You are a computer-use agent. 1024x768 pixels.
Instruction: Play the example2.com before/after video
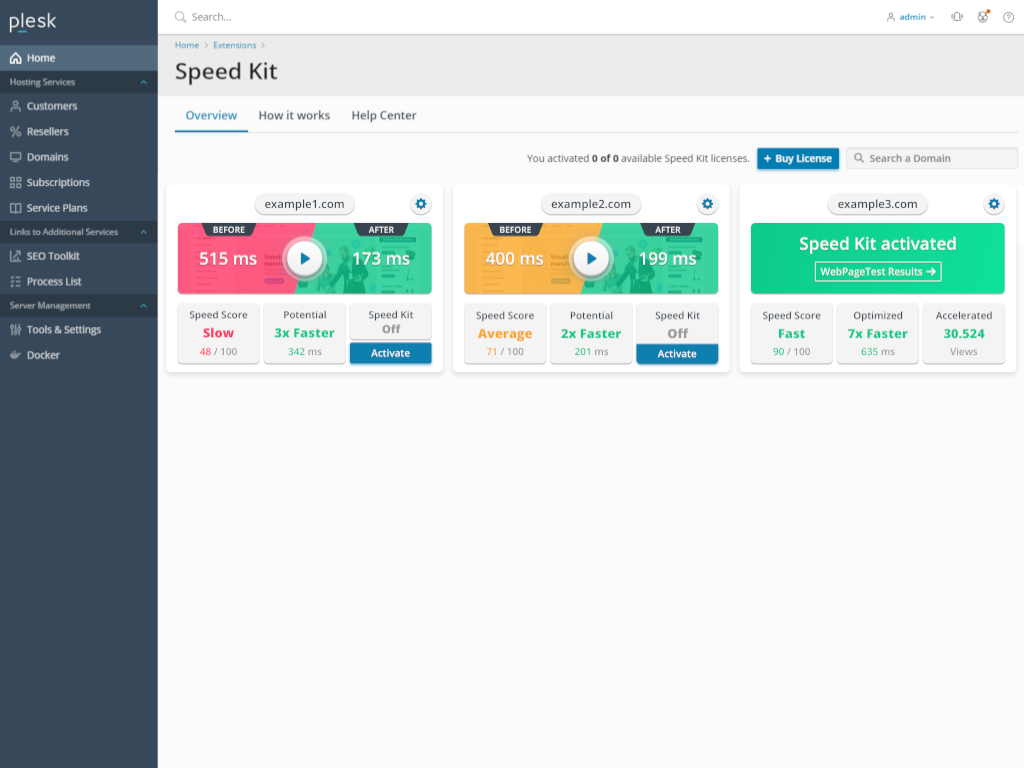point(591,259)
